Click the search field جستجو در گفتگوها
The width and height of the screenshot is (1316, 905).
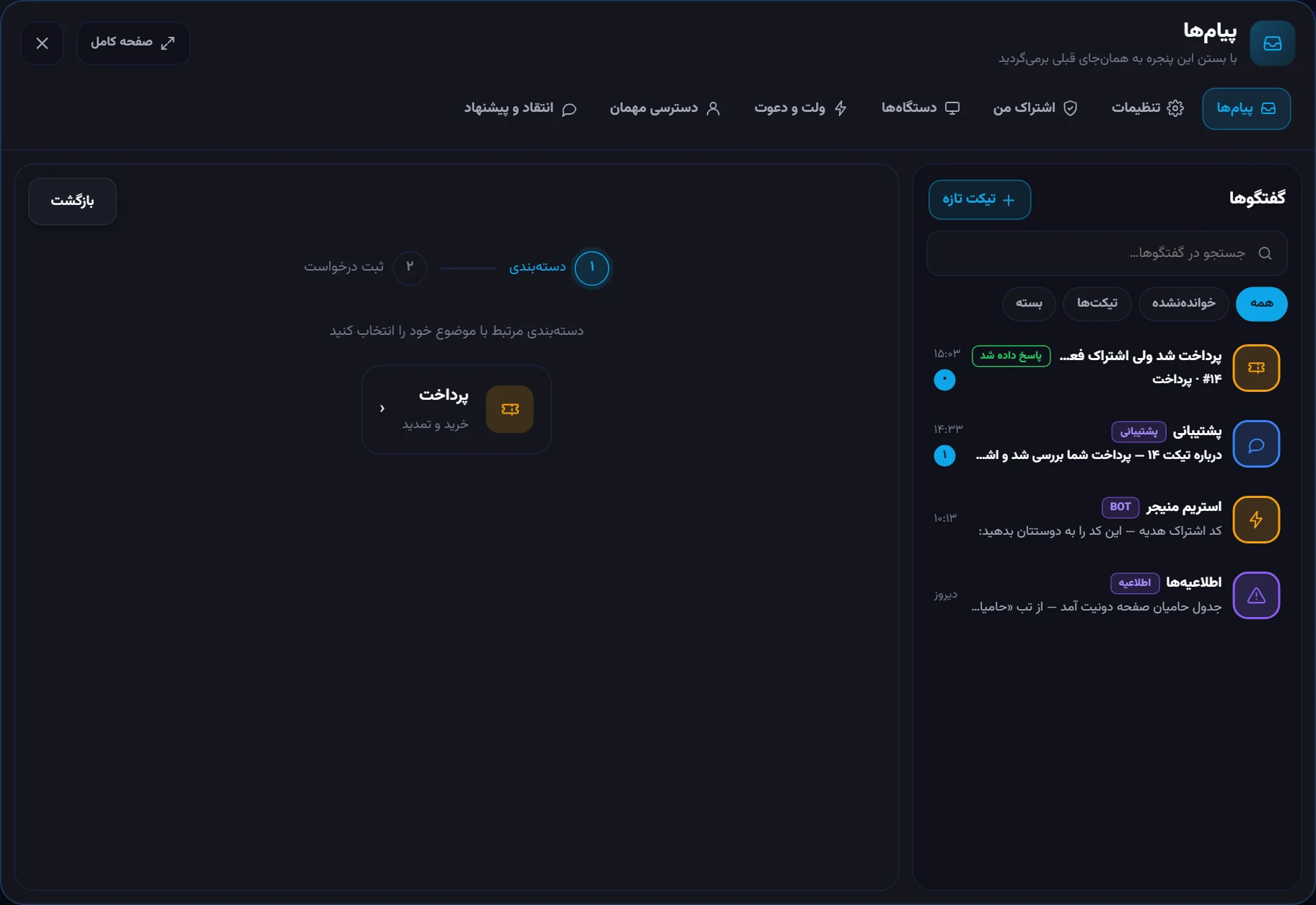tap(1107, 253)
